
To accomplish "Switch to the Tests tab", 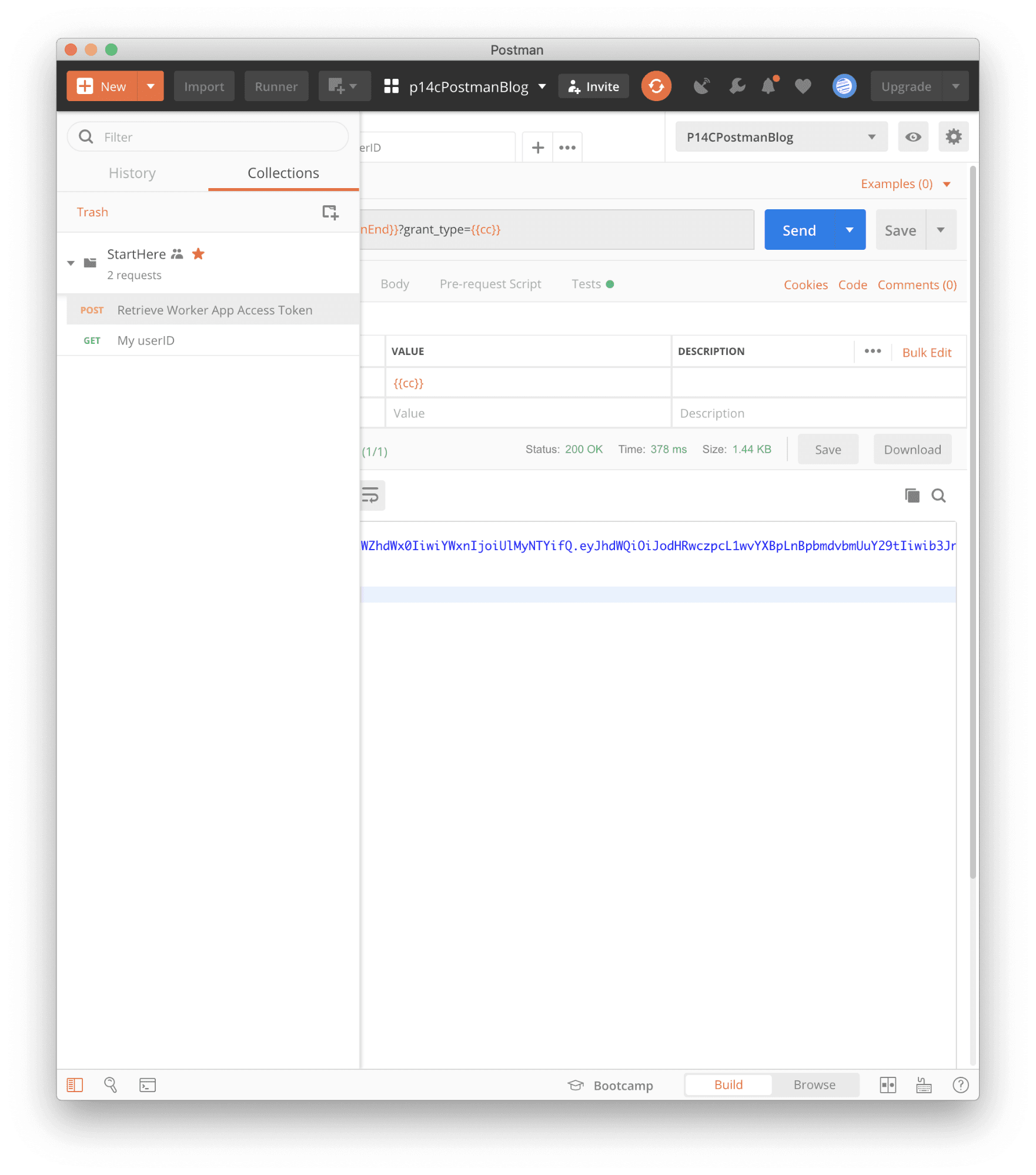I will pos(592,284).
